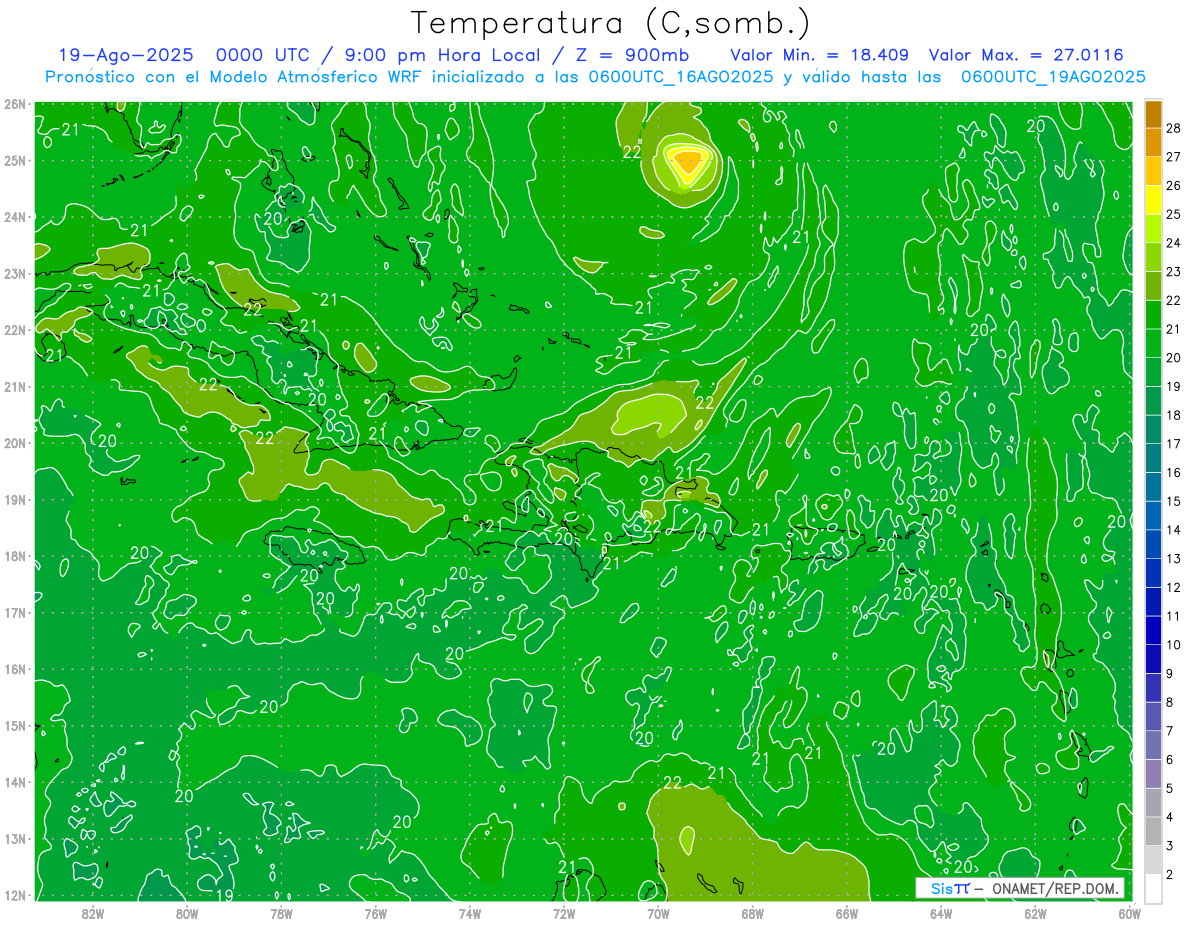
Task: Click the light gray swatch between 2 and 3
Action: pyautogui.click(x=1153, y=860)
